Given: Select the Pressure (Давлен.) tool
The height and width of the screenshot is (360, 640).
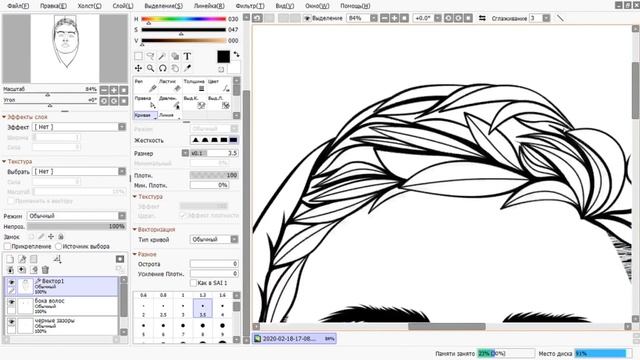Looking at the screenshot, I should 170,102.
